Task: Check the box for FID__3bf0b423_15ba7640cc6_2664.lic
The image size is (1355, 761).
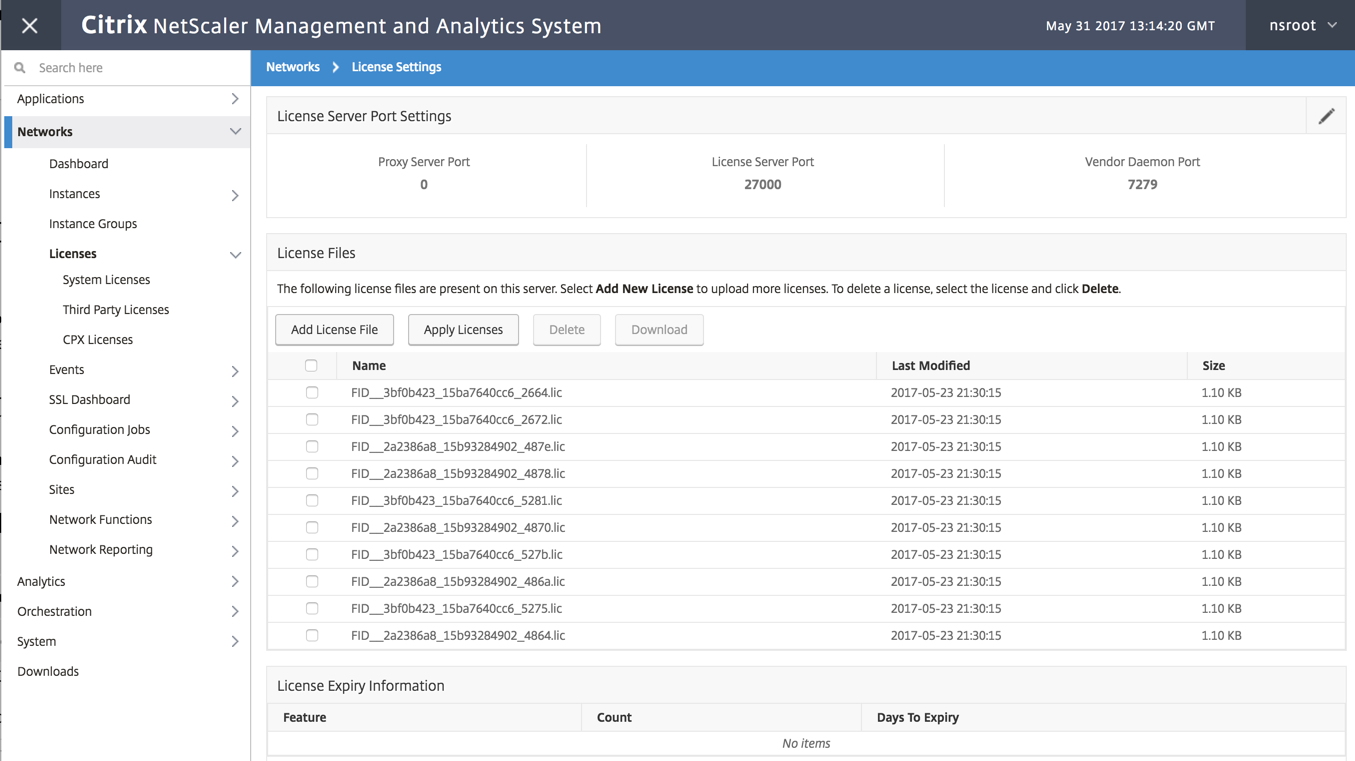Action: [x=312, y=393]
